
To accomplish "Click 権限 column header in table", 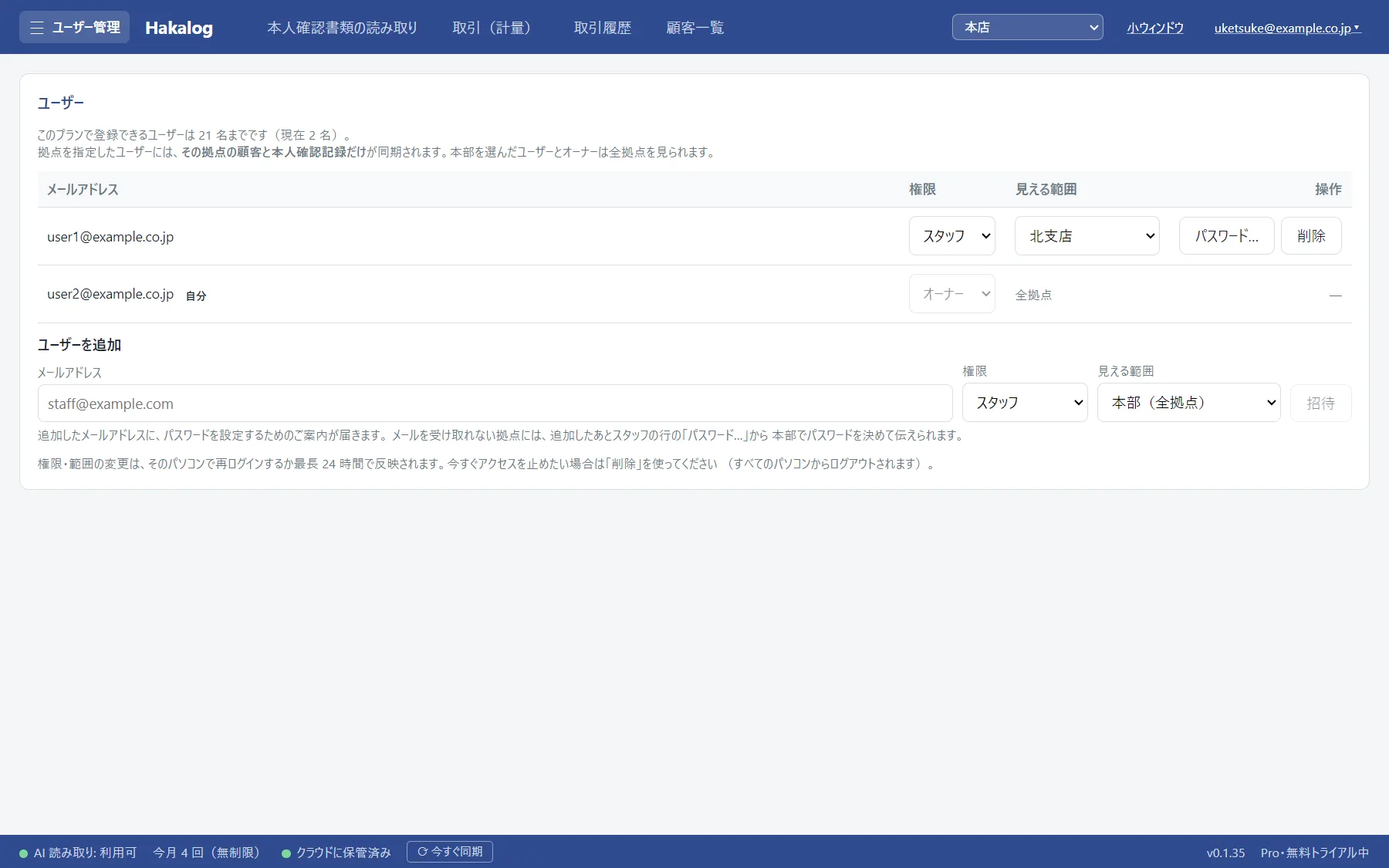I will coord(922,189).
